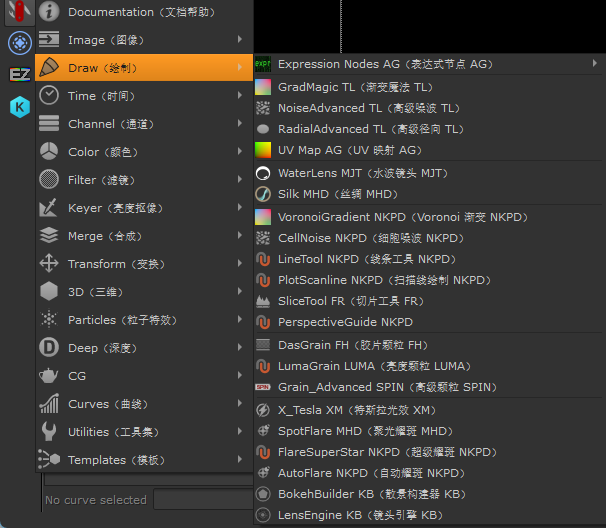Viewport: 606px width, 528px height.
Task: Click the Templates node icon
Action: 49,459
